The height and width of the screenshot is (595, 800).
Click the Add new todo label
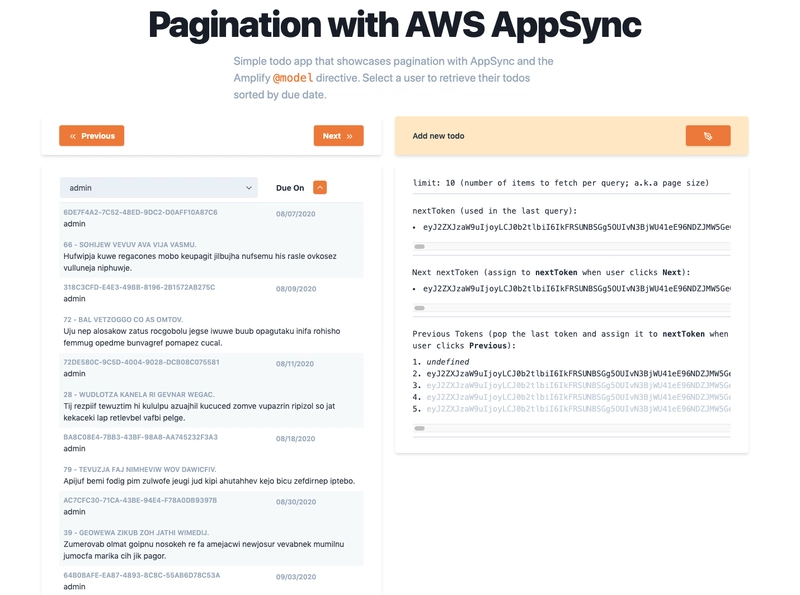pyautogui.click(x=438, y=136)
